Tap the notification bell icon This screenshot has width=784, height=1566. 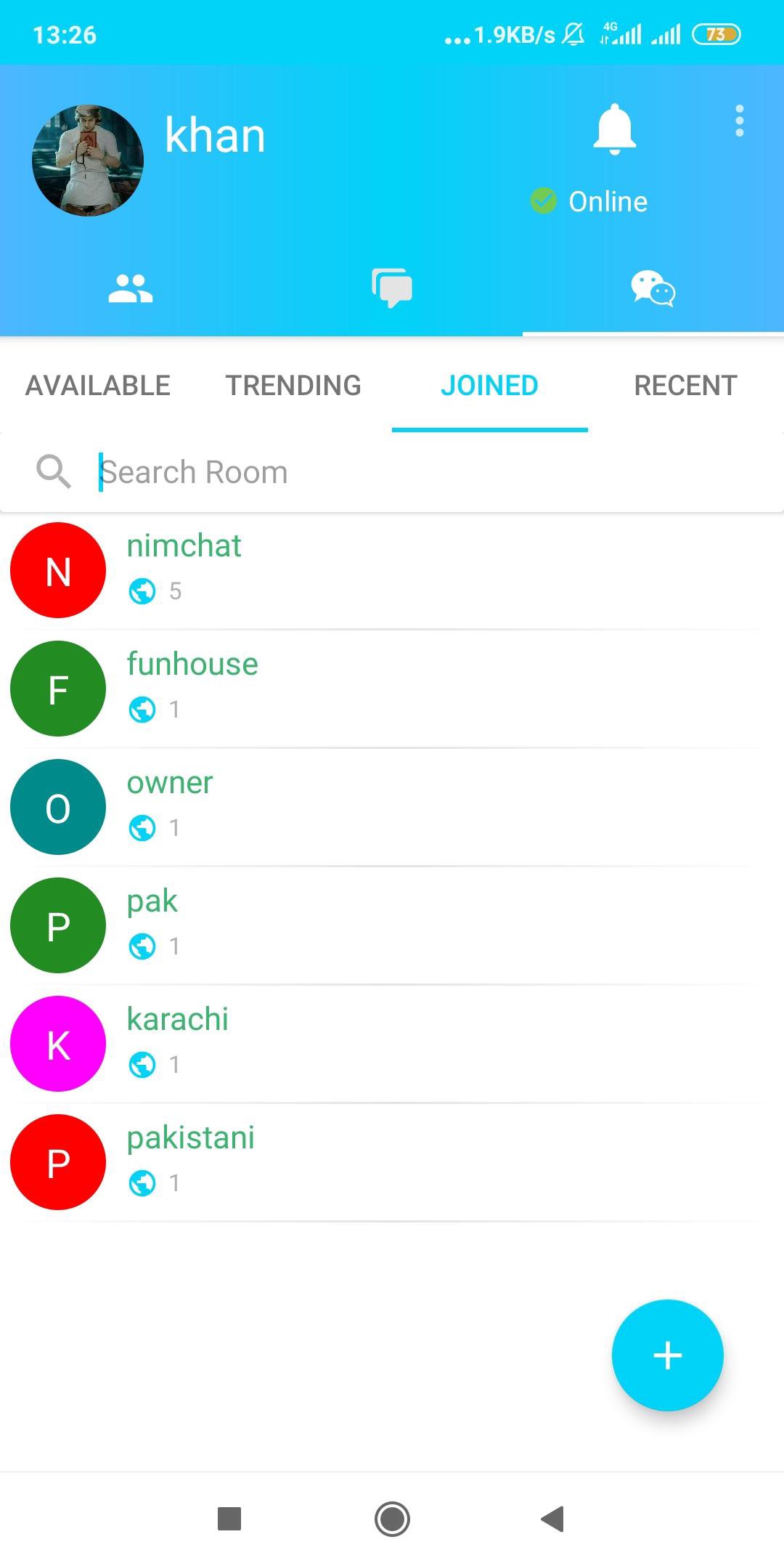tap(614, 129)
